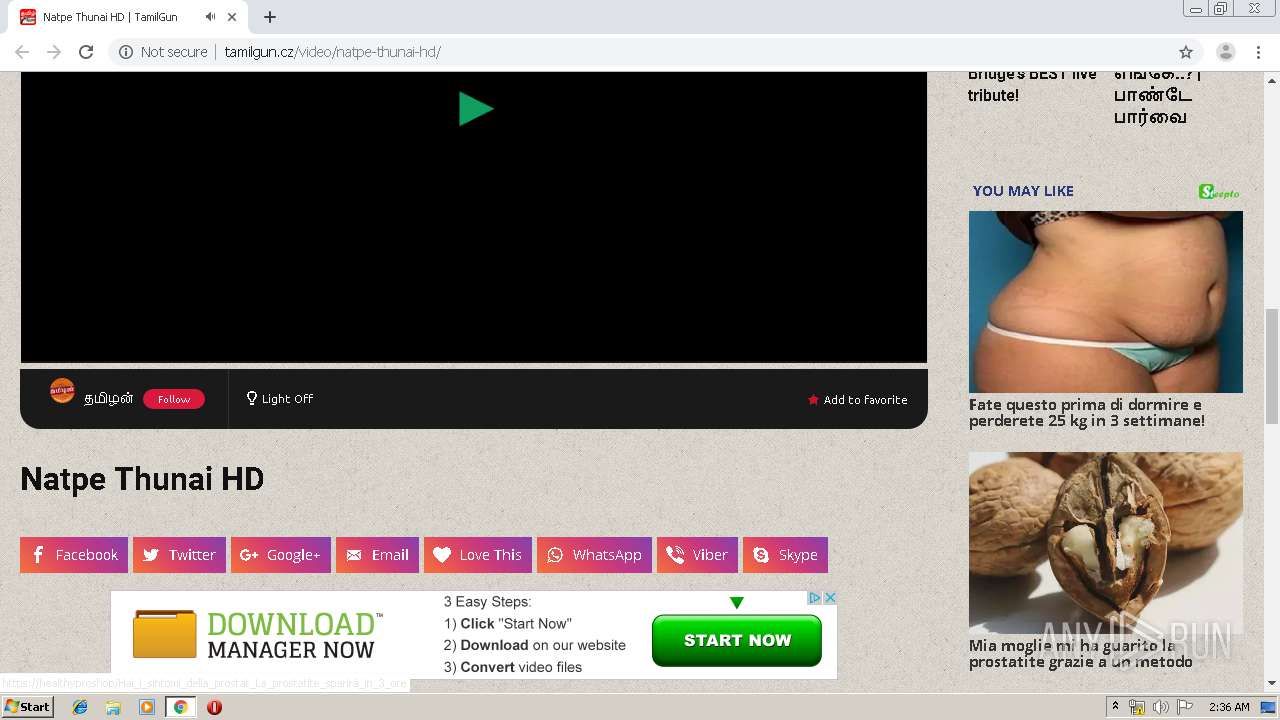Open a new browser tab
The width and height of the screenshot is (1280, 720).
(x=270, y=17)
